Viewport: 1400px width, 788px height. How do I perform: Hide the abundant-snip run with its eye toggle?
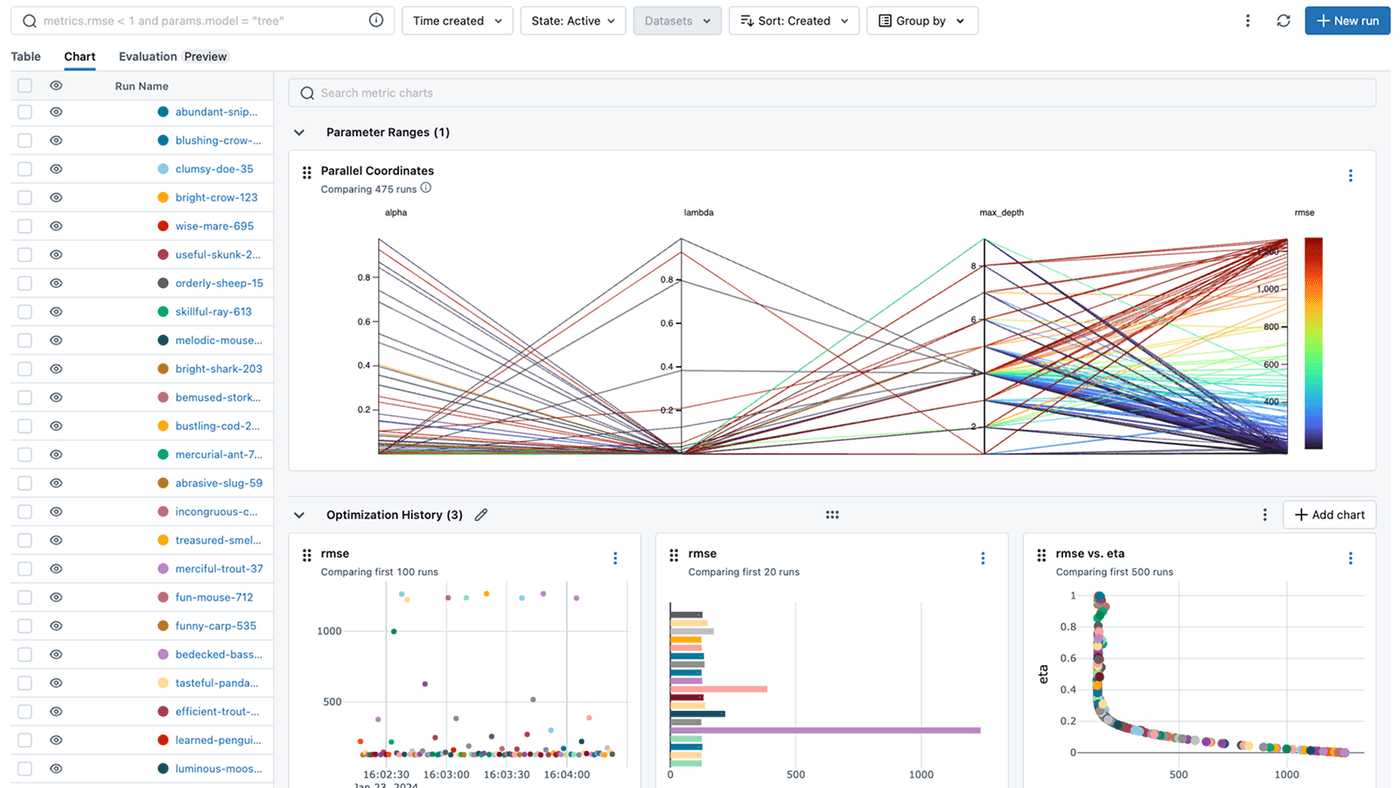tap(55, 112)
